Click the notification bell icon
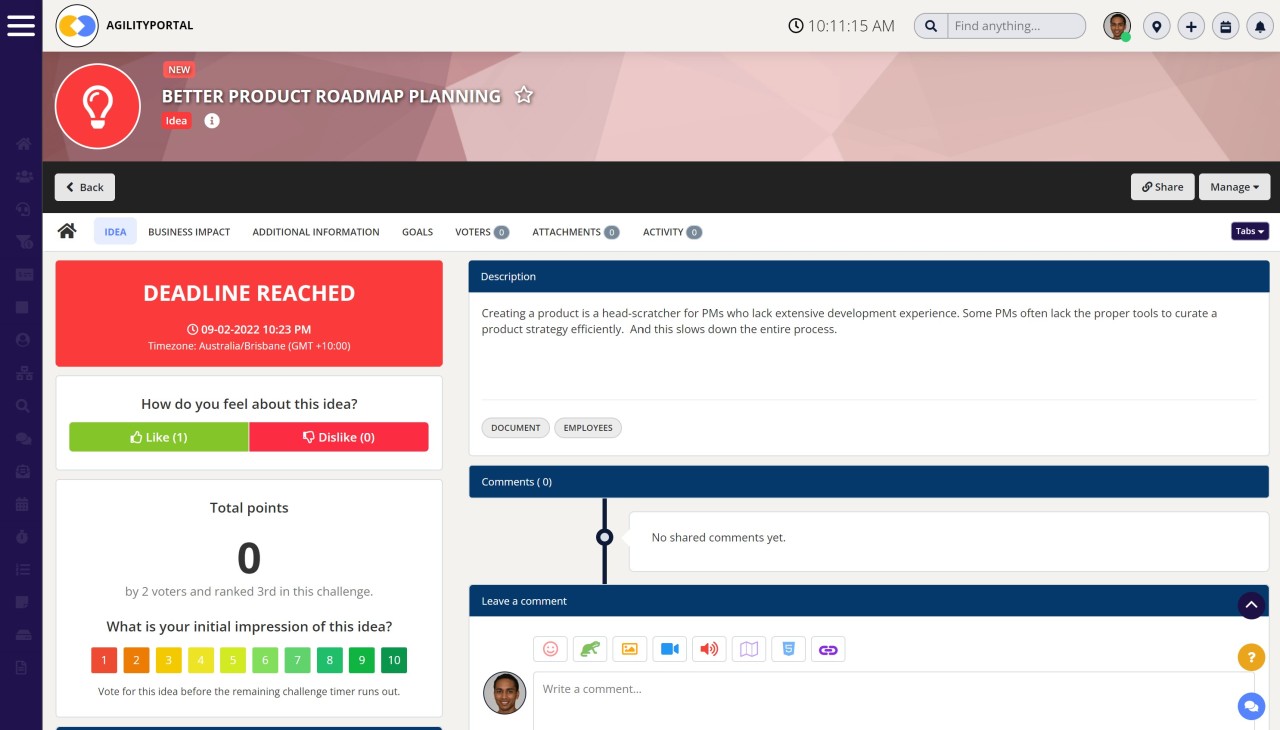 [x=1260, y=26]
